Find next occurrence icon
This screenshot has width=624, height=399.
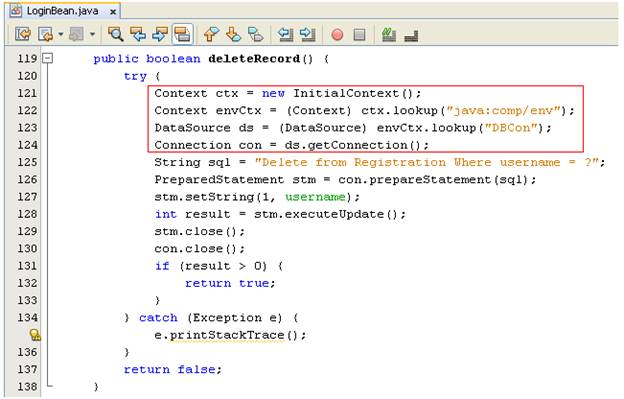click(x=160, y=34)
